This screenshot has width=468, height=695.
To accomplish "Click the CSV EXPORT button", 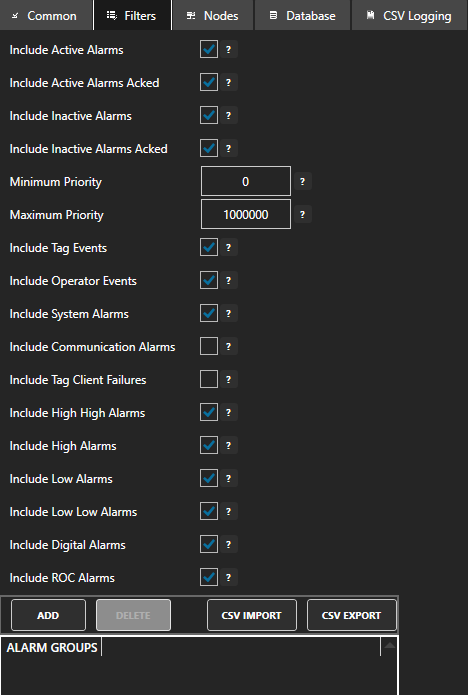I will tap(351, 615).
